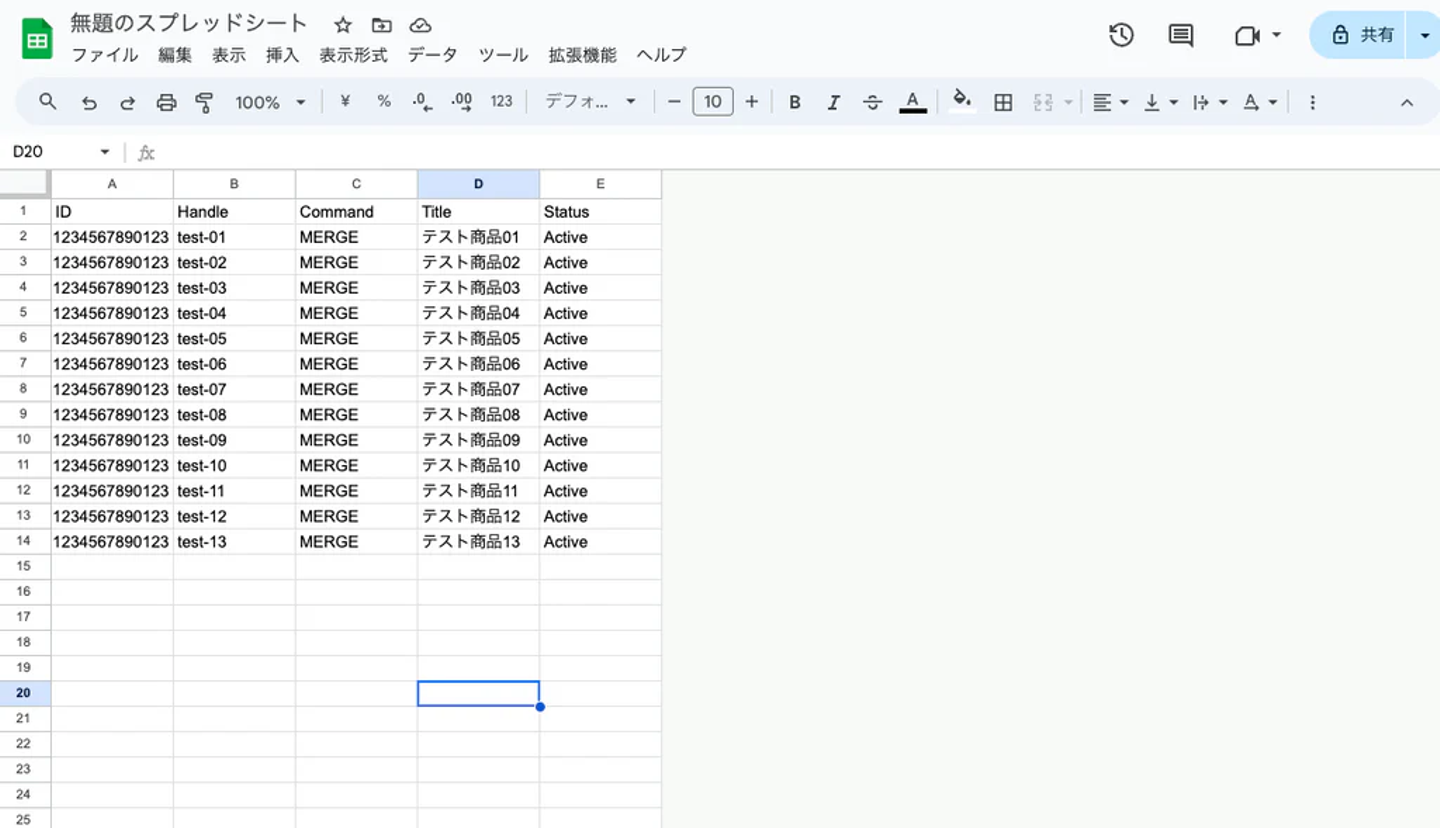1440x828 pixels.
Task: Toggle bold formatting
Action: click(x=795, y=102)
